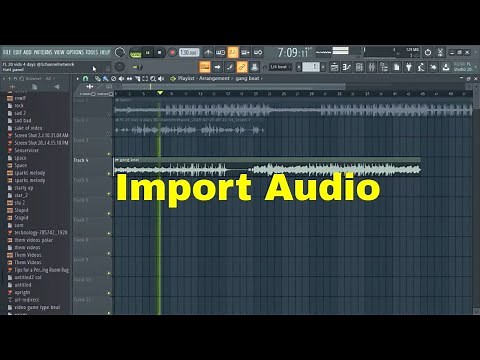Open the gang beat arrangement dropdown
The height and width of the screenshot is (360, 480).
point(249,78)
